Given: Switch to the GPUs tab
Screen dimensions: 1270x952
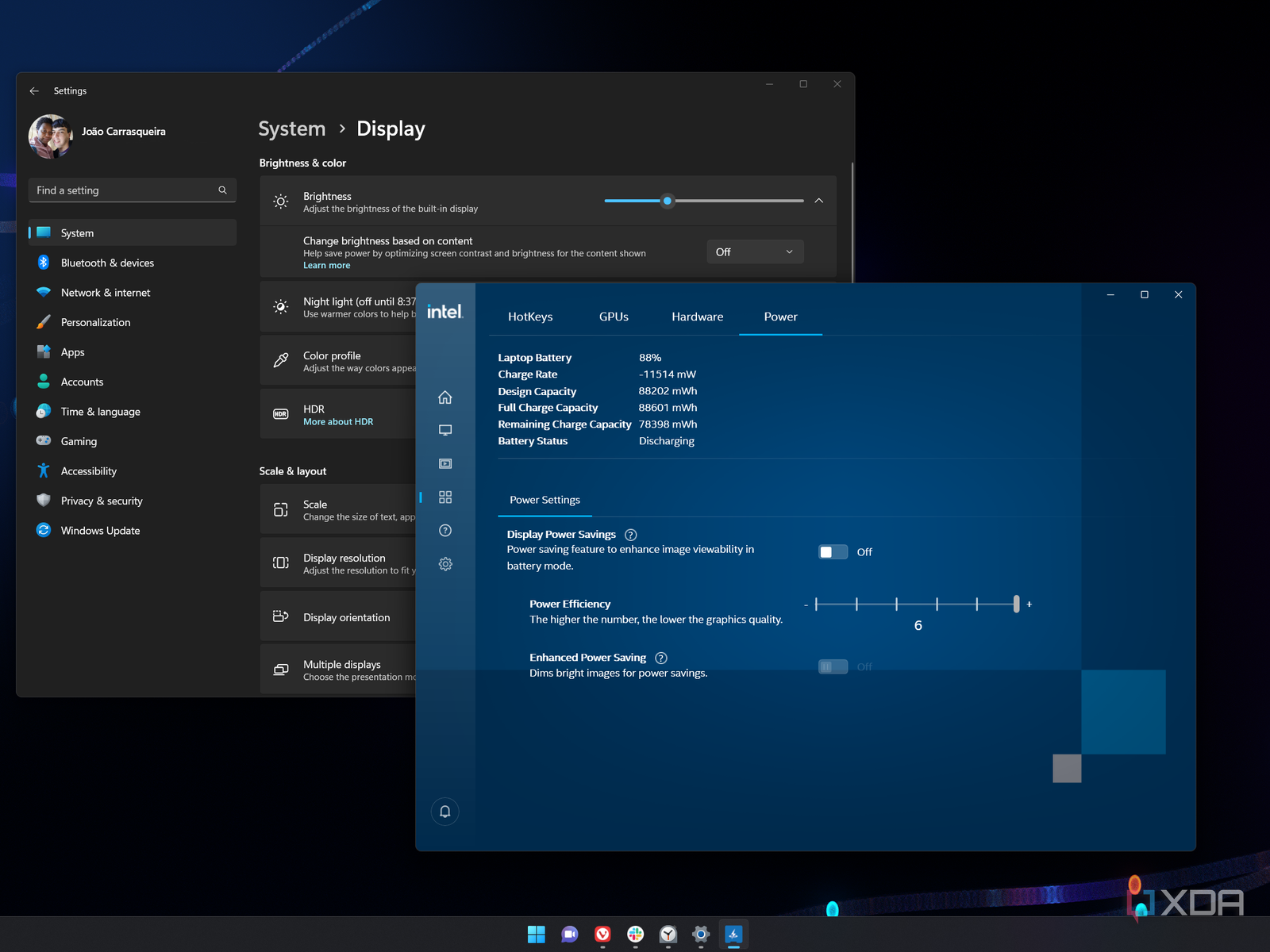Looking at the screenshot, I should click(614, 317).
